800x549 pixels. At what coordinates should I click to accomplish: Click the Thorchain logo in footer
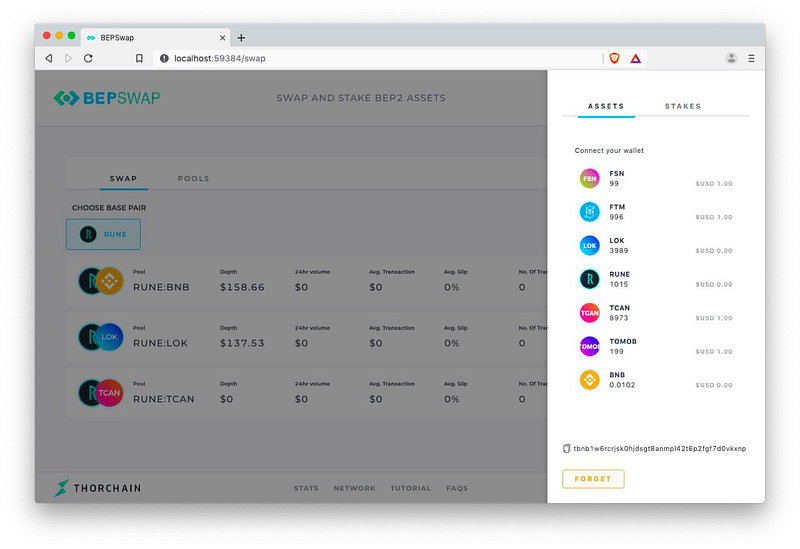click(97, 488)
